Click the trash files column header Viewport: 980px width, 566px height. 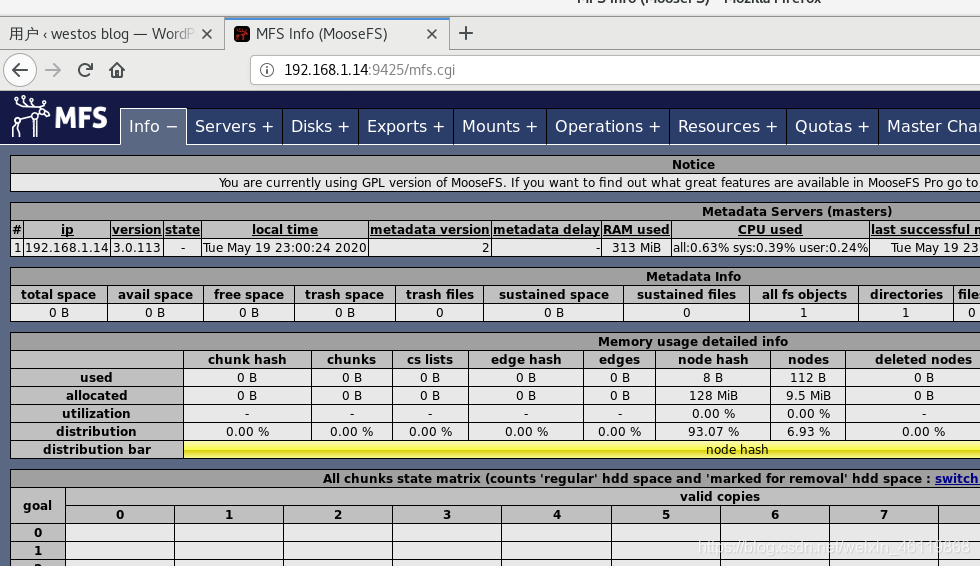click(x=439, y=294)
